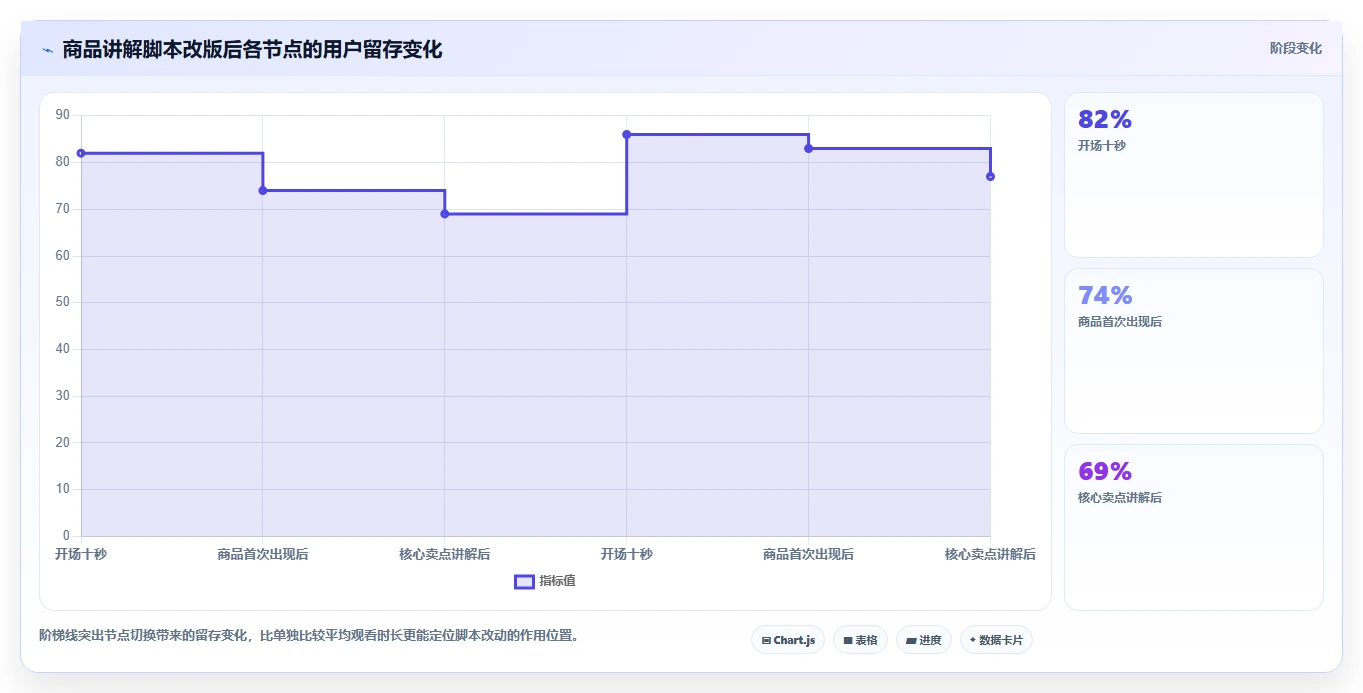Screen dimensions: 1363x693
Task: Select the 进度 chip
Action: (x=924, y=640)
